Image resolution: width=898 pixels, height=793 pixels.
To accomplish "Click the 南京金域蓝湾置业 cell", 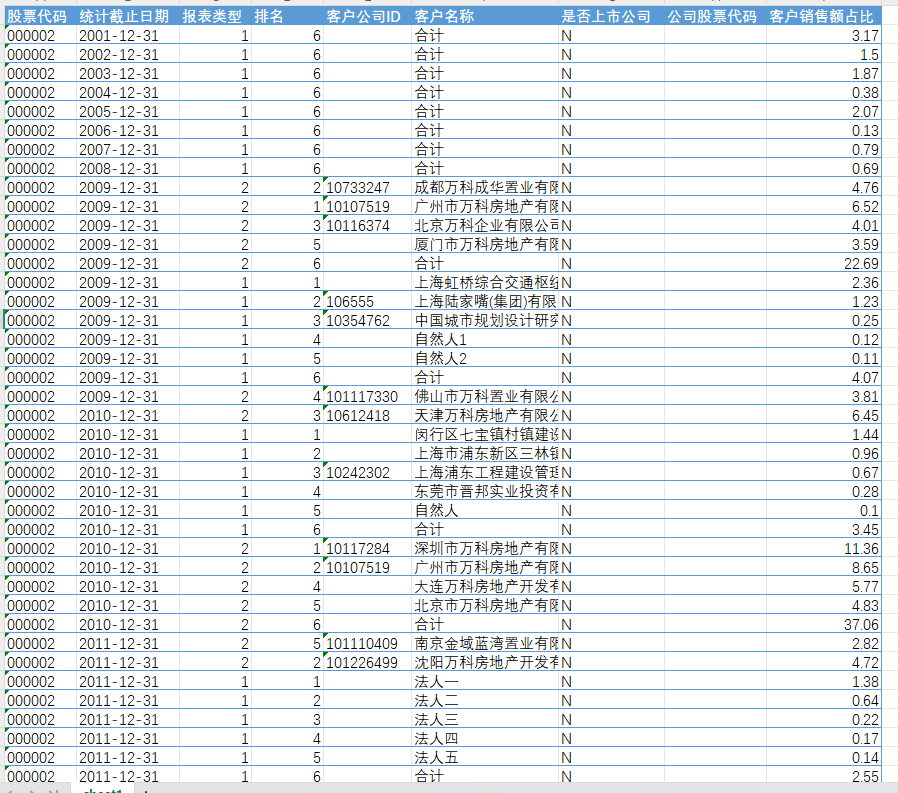I will (485, 644).
